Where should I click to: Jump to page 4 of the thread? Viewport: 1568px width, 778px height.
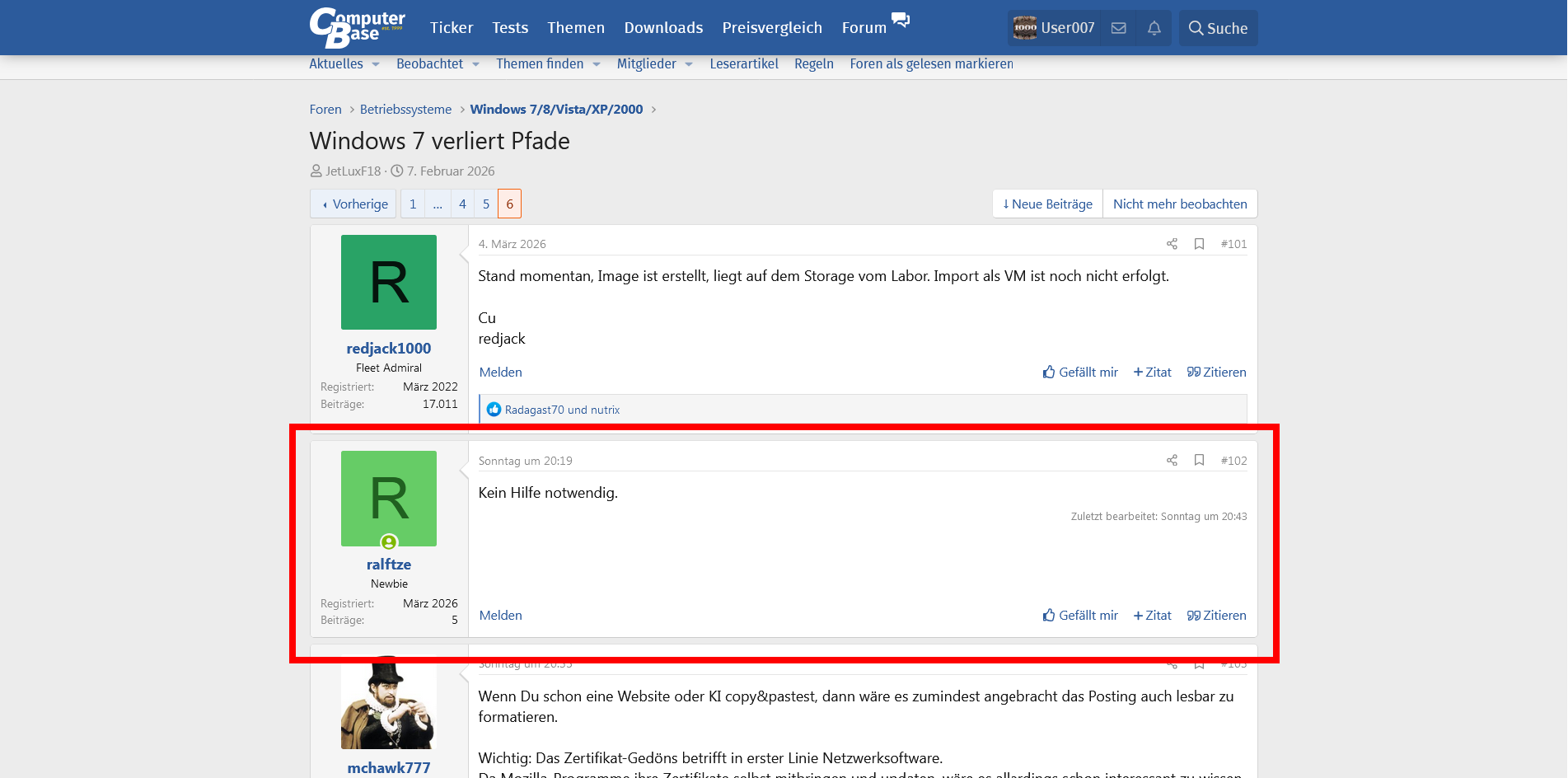(x=462, y=204)
